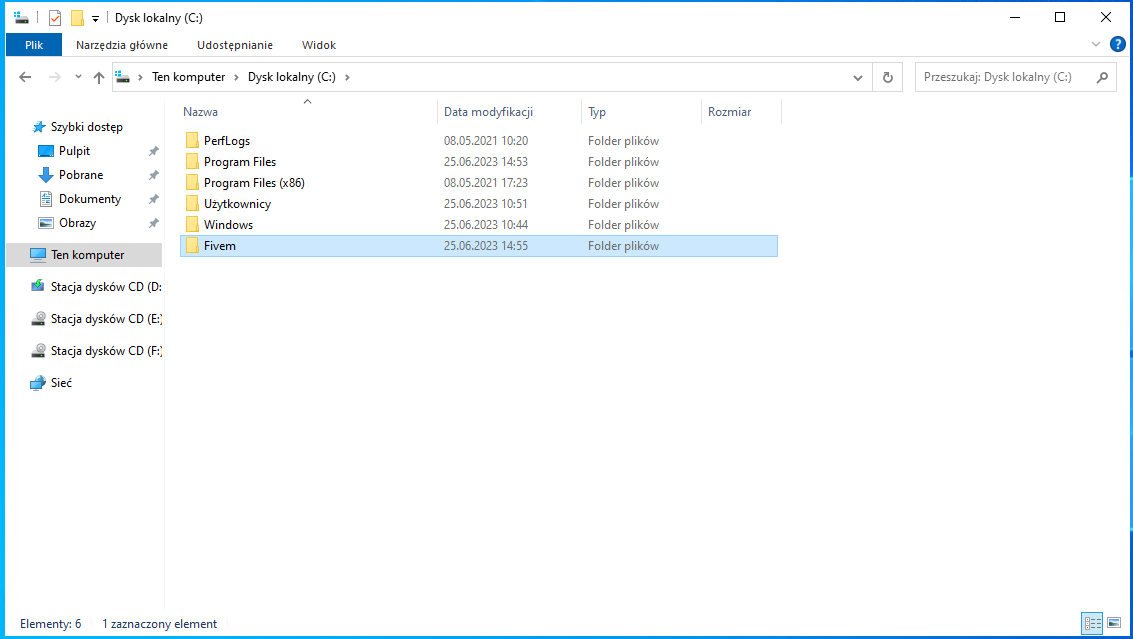The width and height of the screenshot is (1133, 639).
Task: Click the New folder icon in title bar
Action: click(x=77, y=18)
